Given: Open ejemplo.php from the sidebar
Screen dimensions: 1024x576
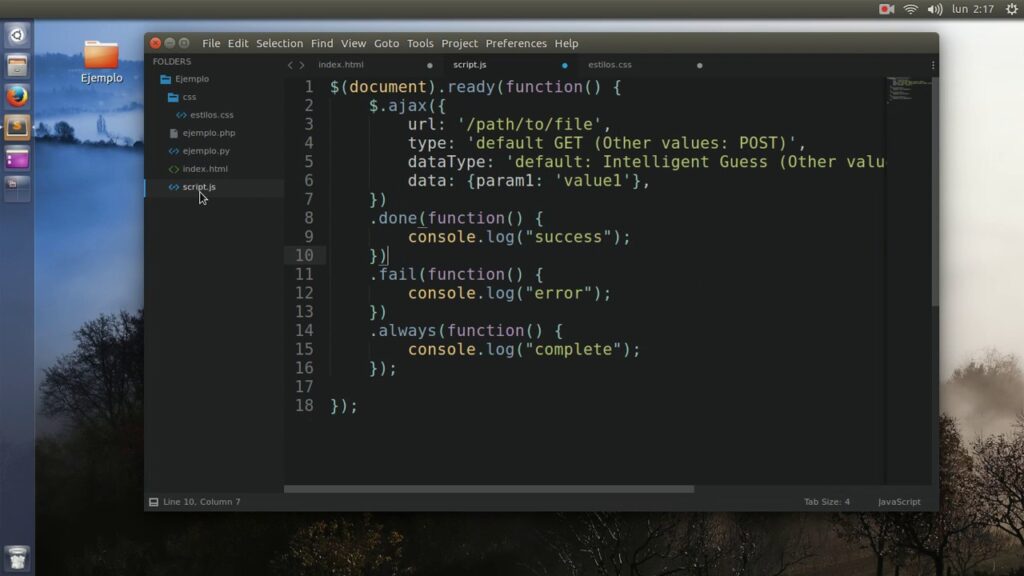Looking at the screenshot, I should tap(208, 133).
